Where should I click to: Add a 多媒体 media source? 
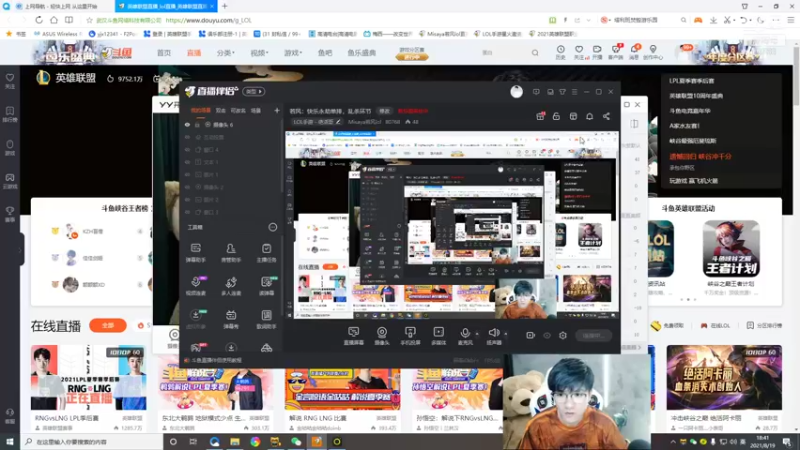click(x=438, y=336)
